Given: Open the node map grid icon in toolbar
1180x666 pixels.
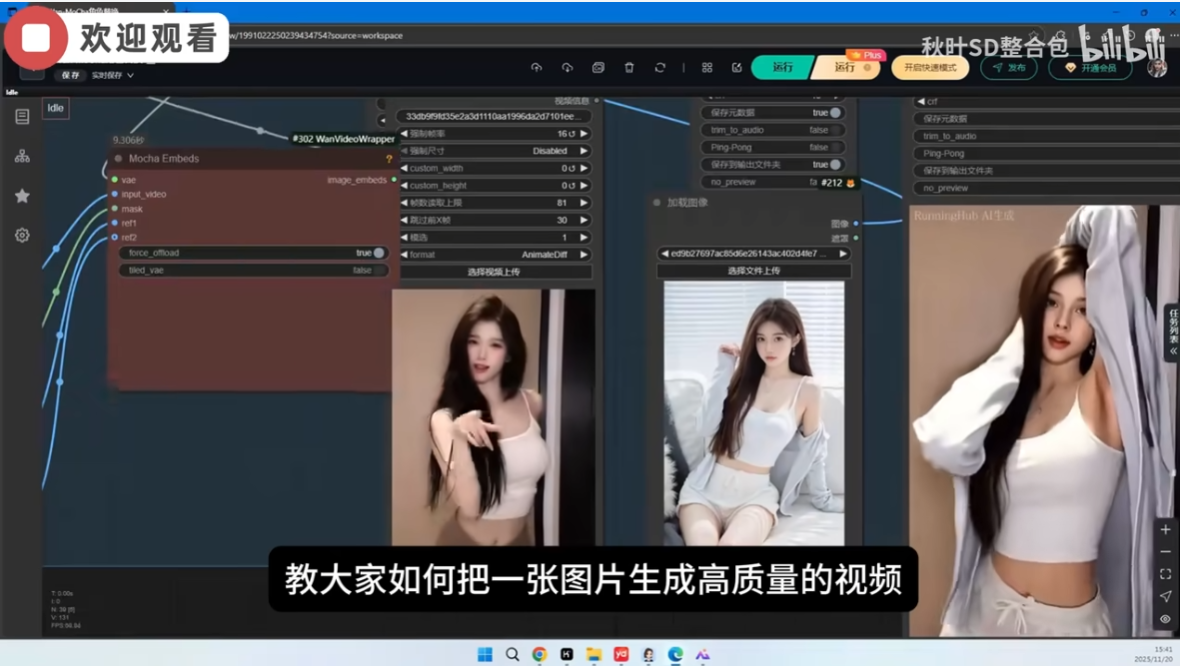Looking at the screenshot, I should 707,65.
